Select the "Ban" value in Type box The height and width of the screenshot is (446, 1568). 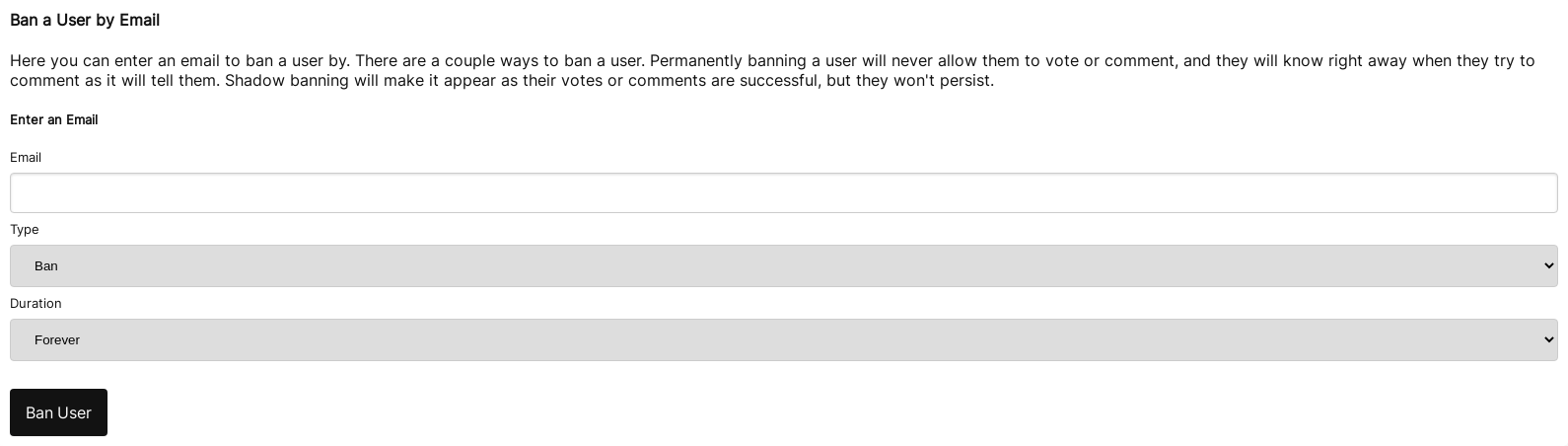tap(46, 265)
